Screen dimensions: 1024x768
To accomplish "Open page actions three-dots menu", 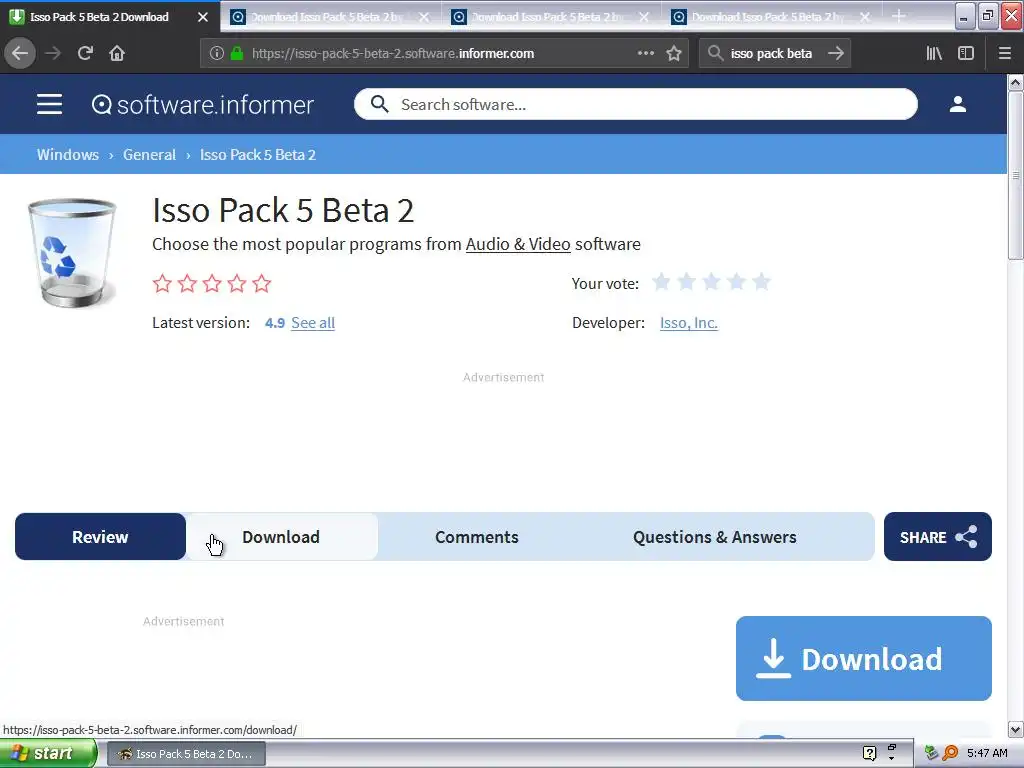I will point(645,53).
